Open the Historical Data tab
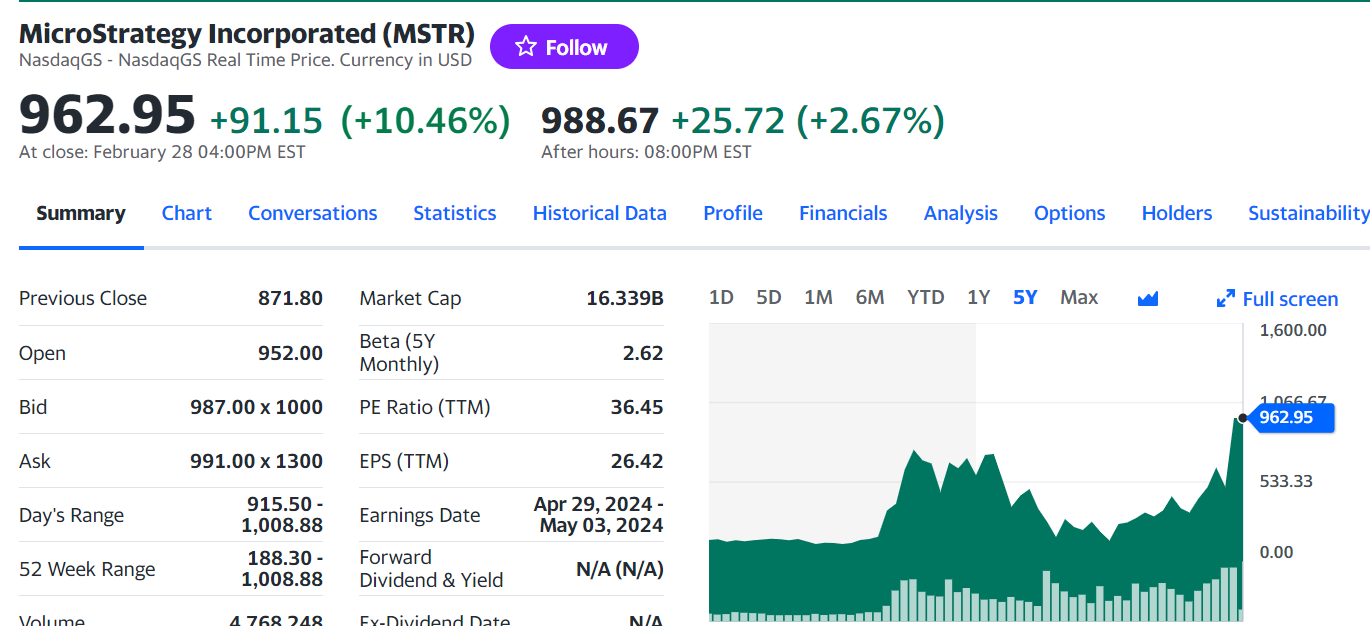Screen dimensions: 1370x626 (x=600, y=213)
